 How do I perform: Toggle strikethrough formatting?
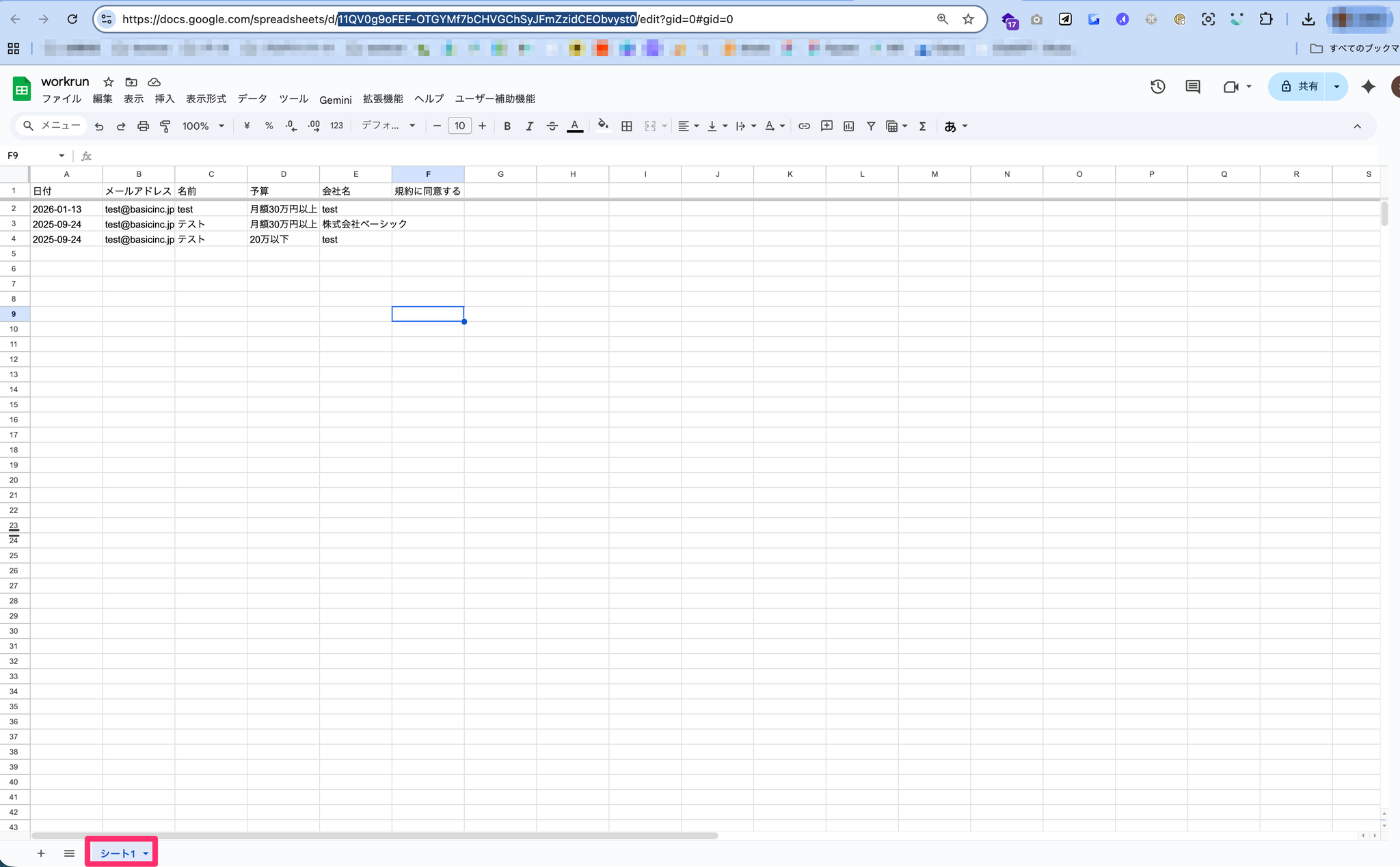click(552, 126)
